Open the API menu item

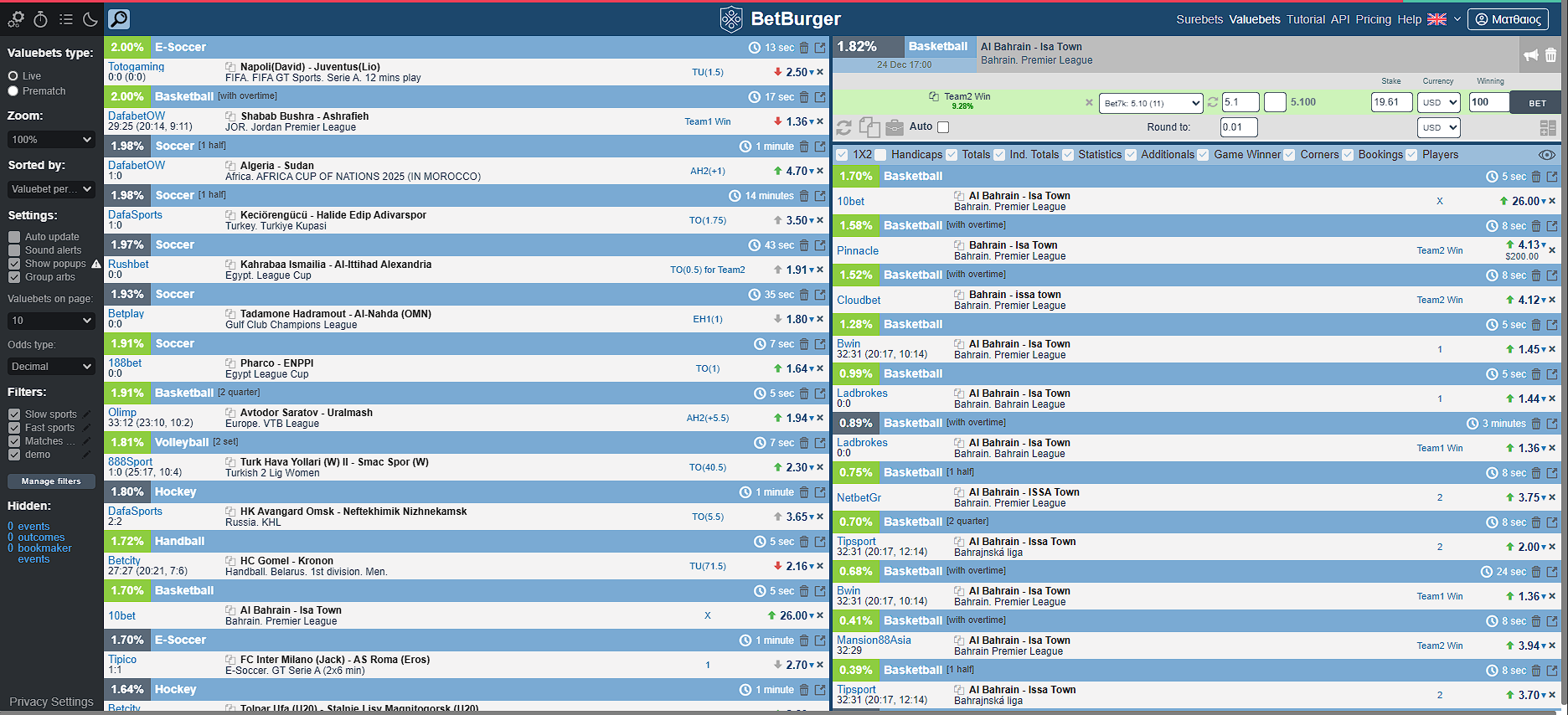tap(1340, 19)
